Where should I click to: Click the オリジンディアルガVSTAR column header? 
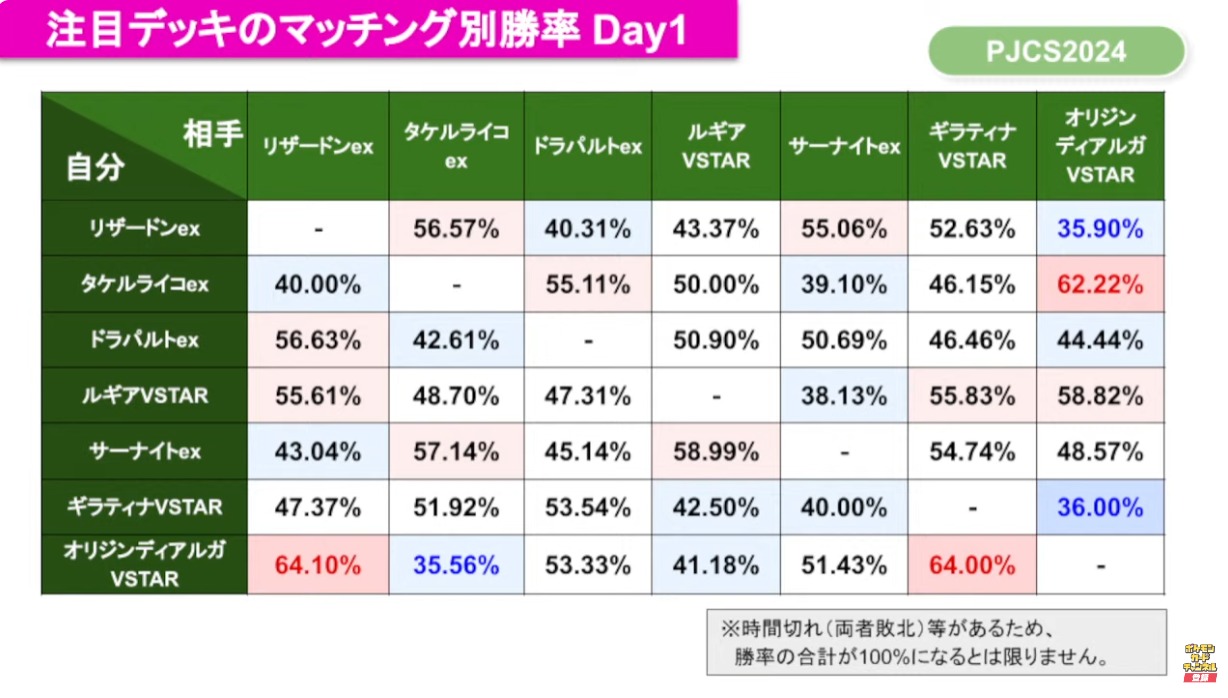click(x=1100, y=146)
